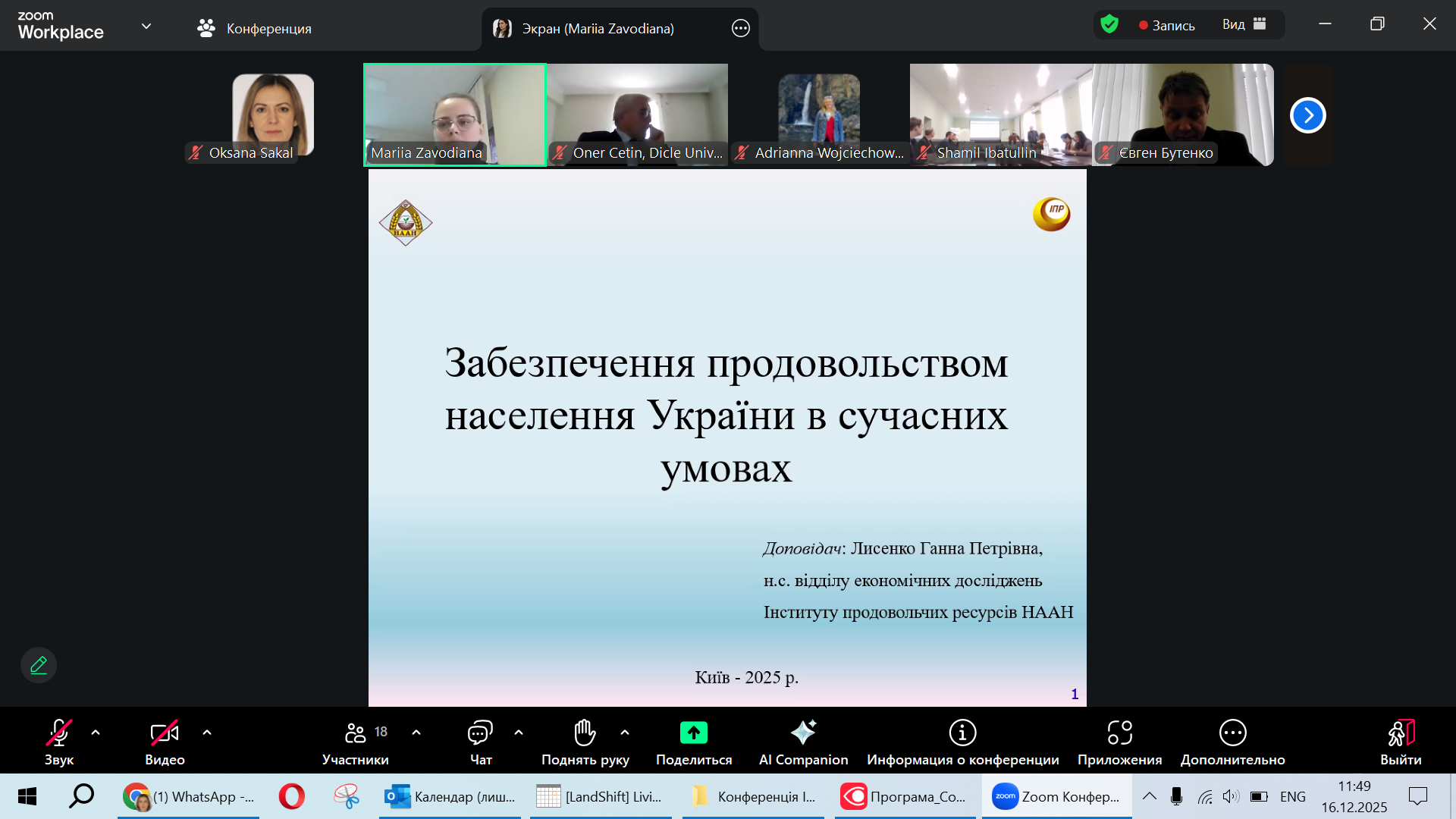The width and height of the screenshot is (1456, 819).
Task: Expand video options arrow beside Видео
Action: point(207,733)
